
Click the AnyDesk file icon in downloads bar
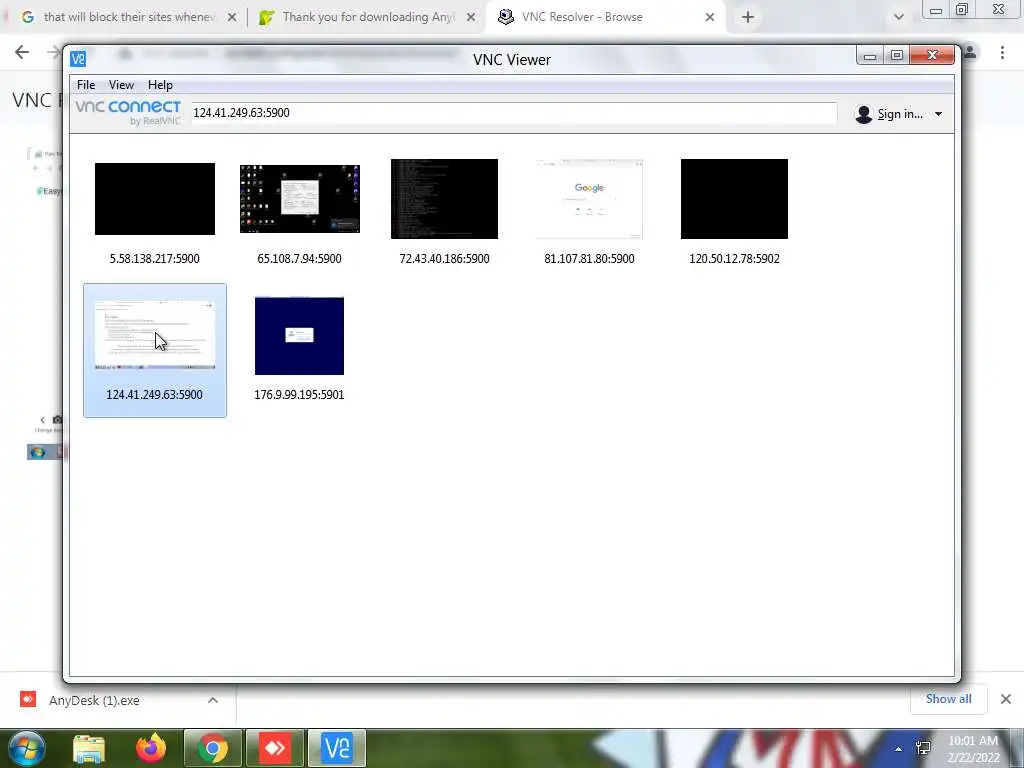point(27,699)
